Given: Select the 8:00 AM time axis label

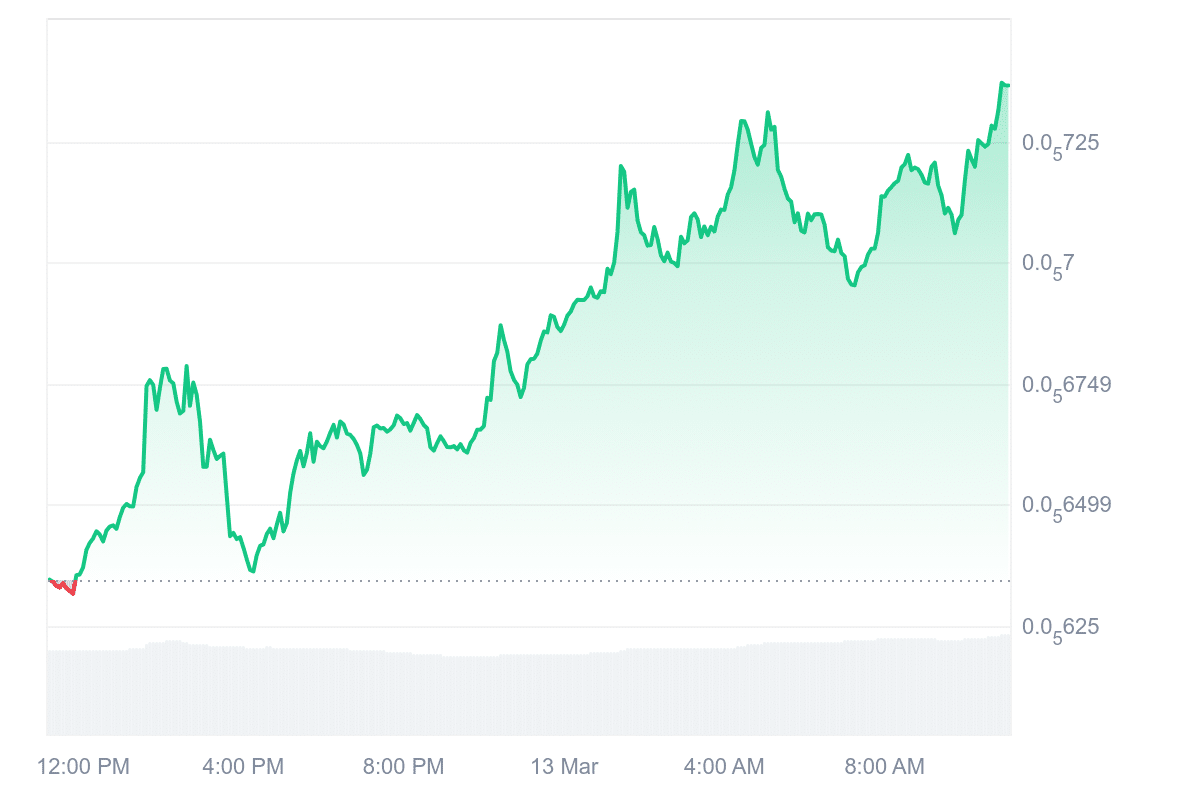Looking at the screenshot, I should coord(884,767).
